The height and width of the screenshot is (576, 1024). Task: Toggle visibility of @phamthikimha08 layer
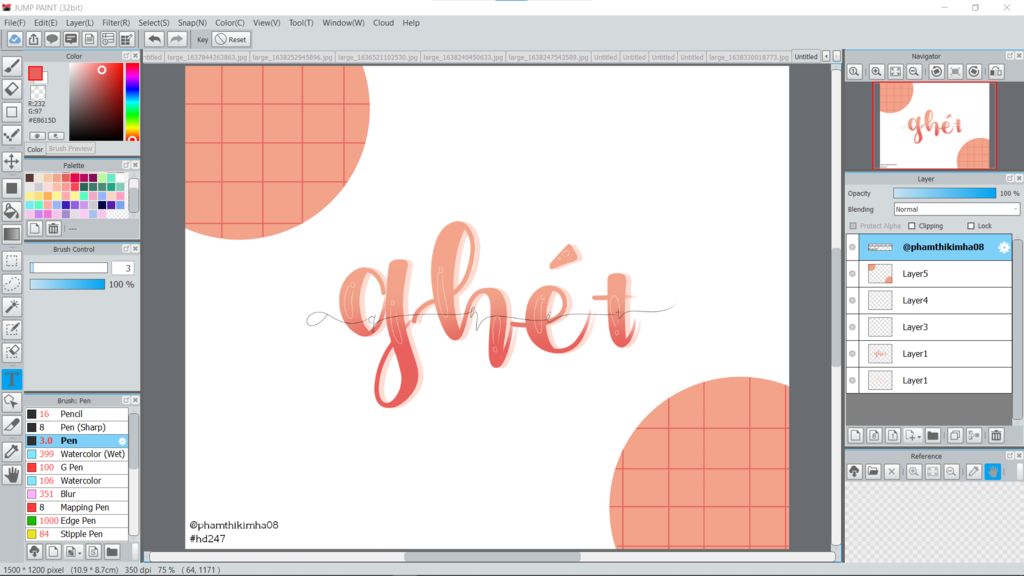tap(852, 247)
